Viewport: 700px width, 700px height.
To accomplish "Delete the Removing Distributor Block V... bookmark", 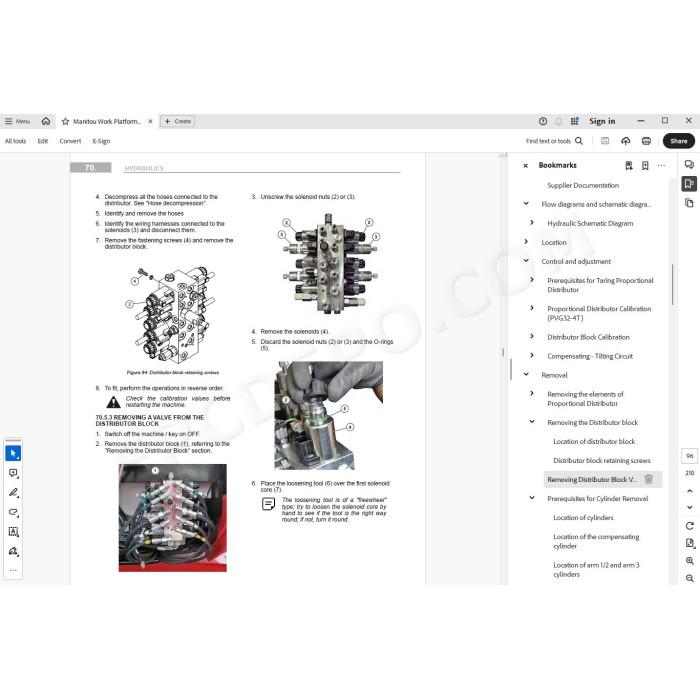I will tap(649, 479).
